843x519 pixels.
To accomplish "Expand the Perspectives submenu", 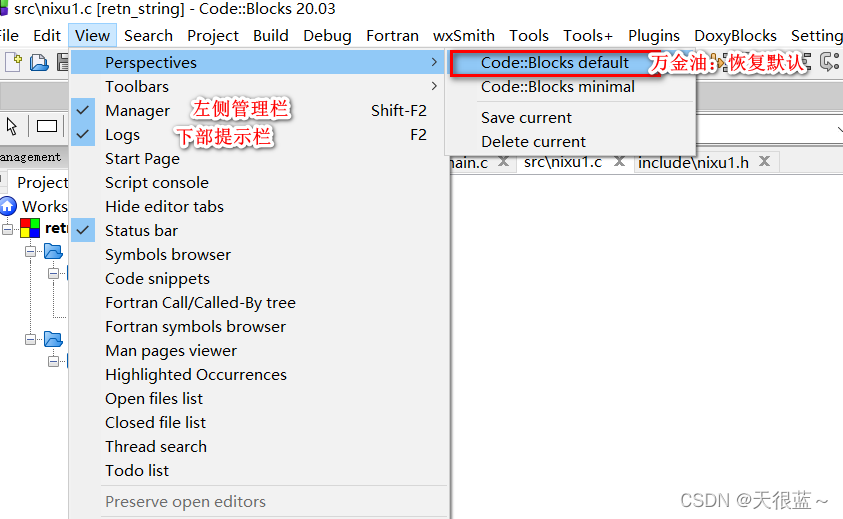I will click(260, 62).
